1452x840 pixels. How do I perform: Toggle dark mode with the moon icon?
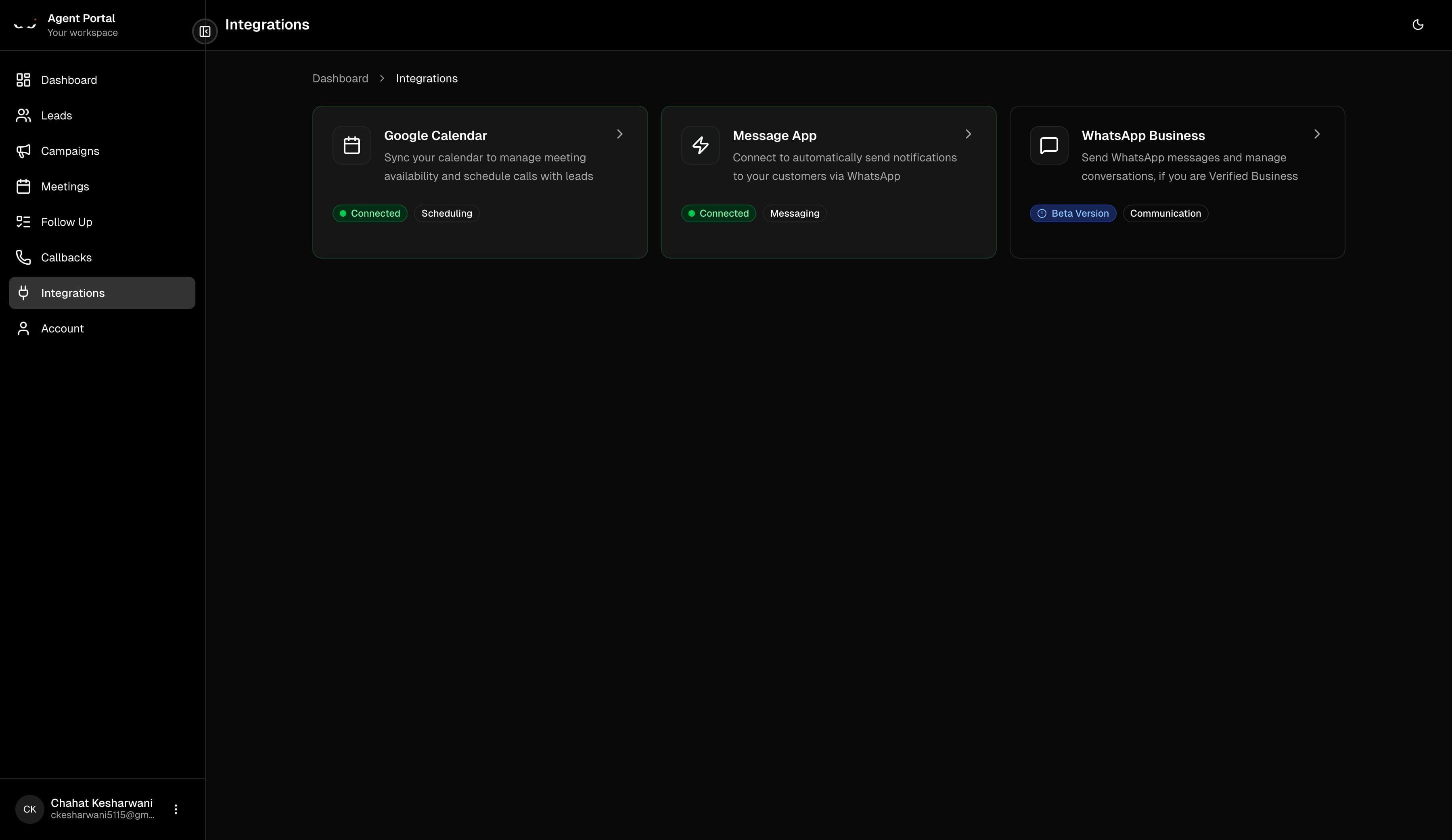coord(1418,24)
